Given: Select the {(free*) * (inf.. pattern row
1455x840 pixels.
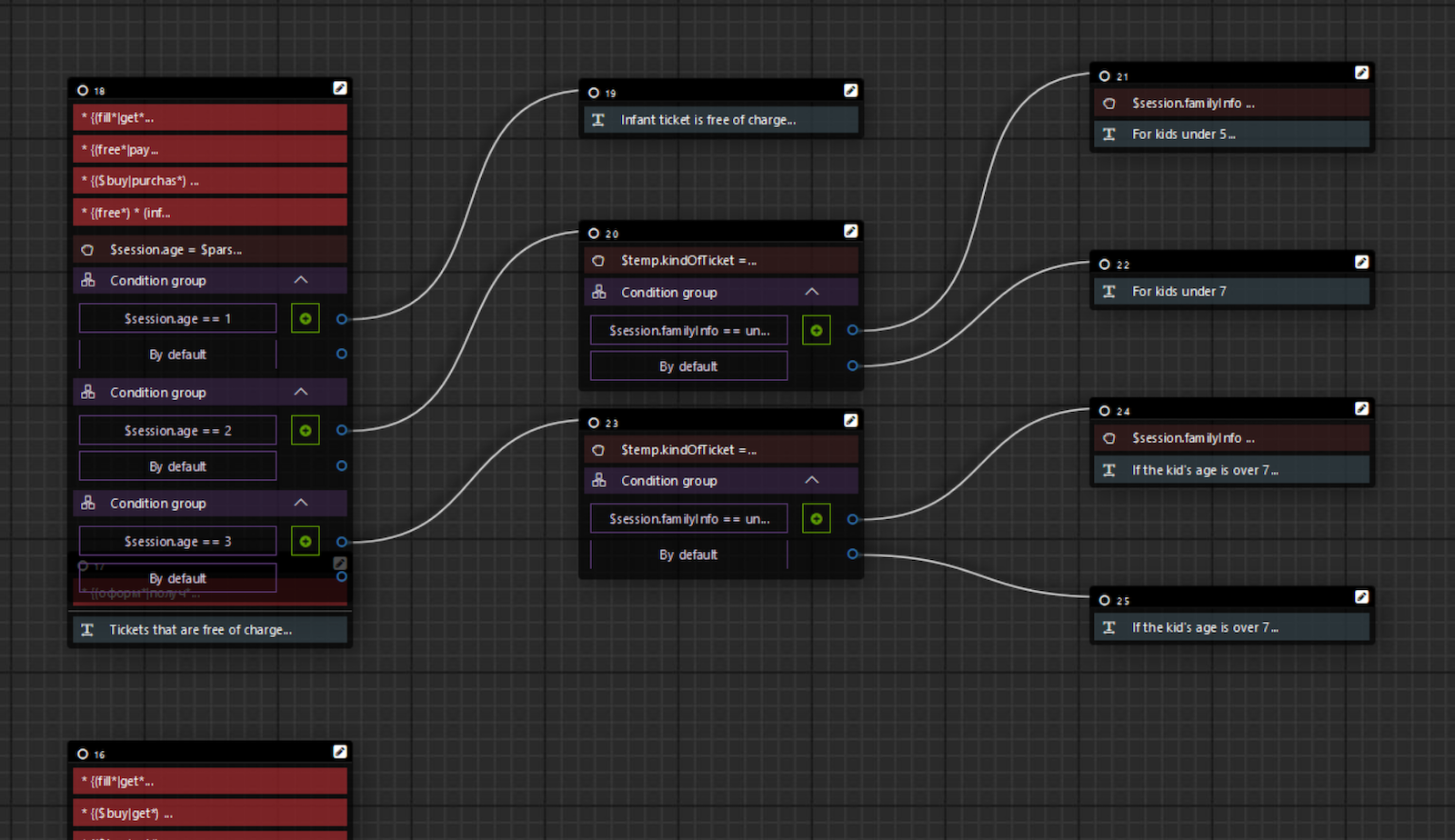Looking at the screenshot, I should point(209,213).
